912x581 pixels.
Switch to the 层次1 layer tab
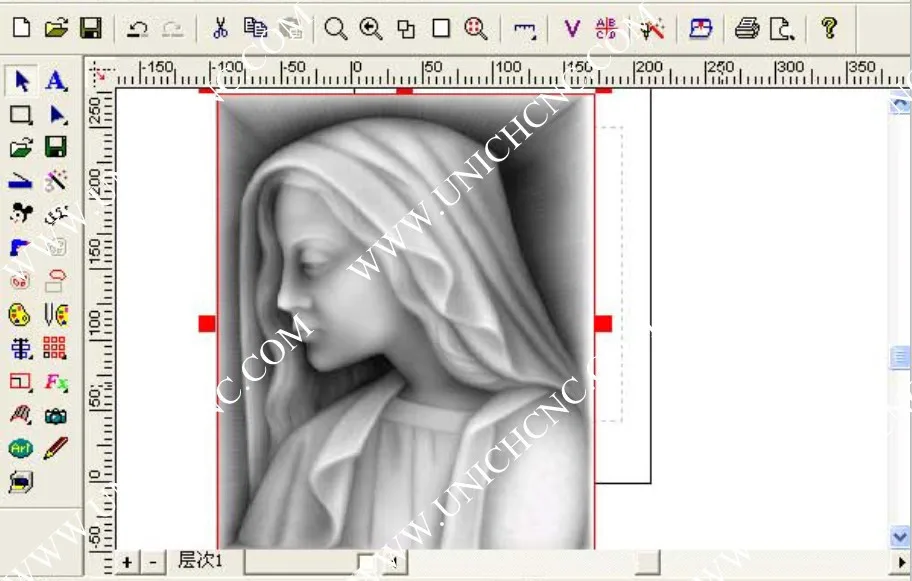[201, 561]
